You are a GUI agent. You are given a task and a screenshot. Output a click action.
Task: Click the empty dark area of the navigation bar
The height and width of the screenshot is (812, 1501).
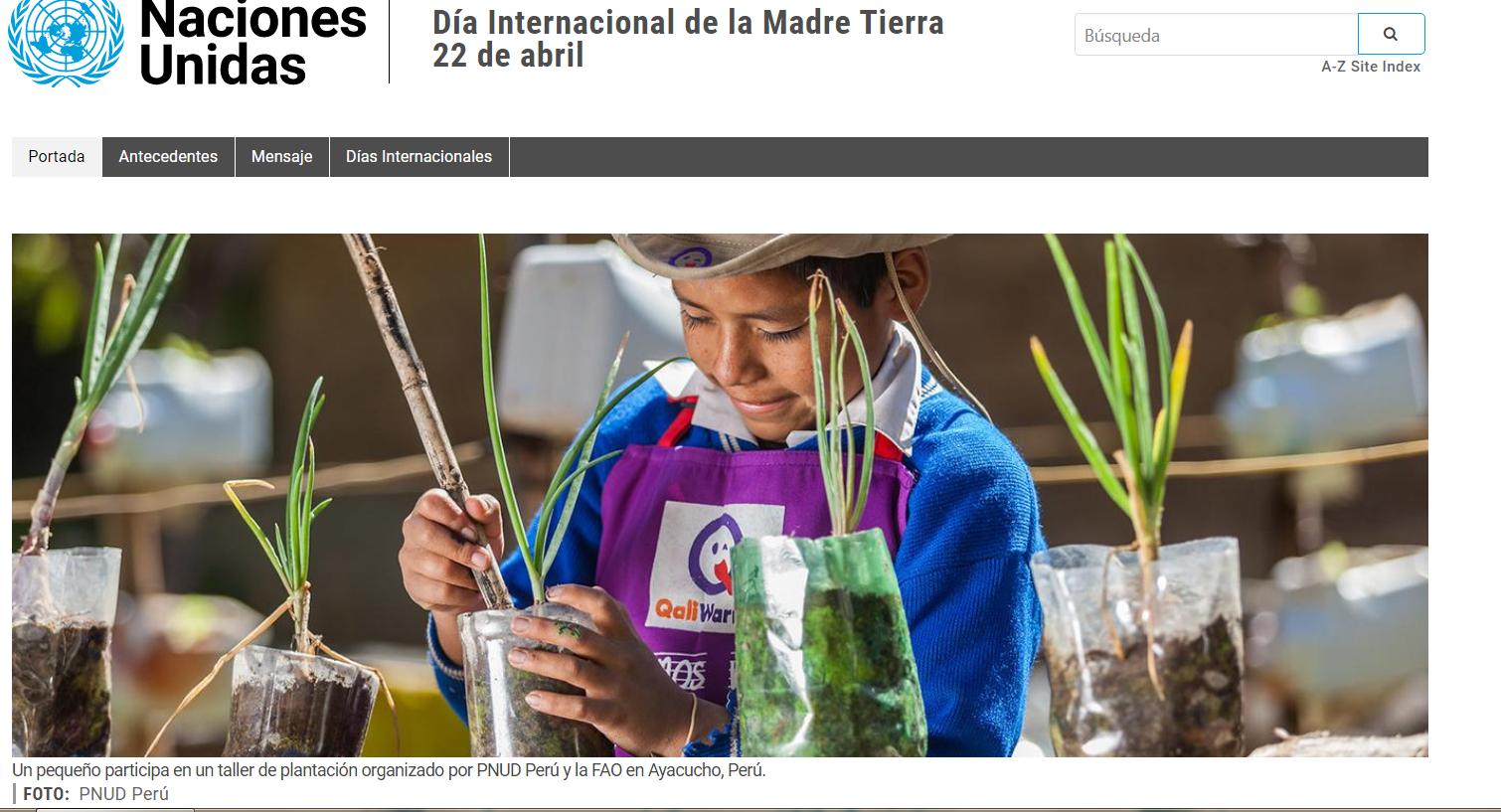(968, 157)
